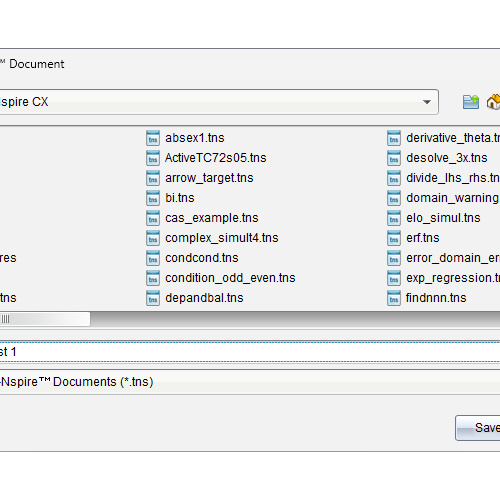Click the erf.tns file icon
The image size is (500, 500).
coord(394,238)
